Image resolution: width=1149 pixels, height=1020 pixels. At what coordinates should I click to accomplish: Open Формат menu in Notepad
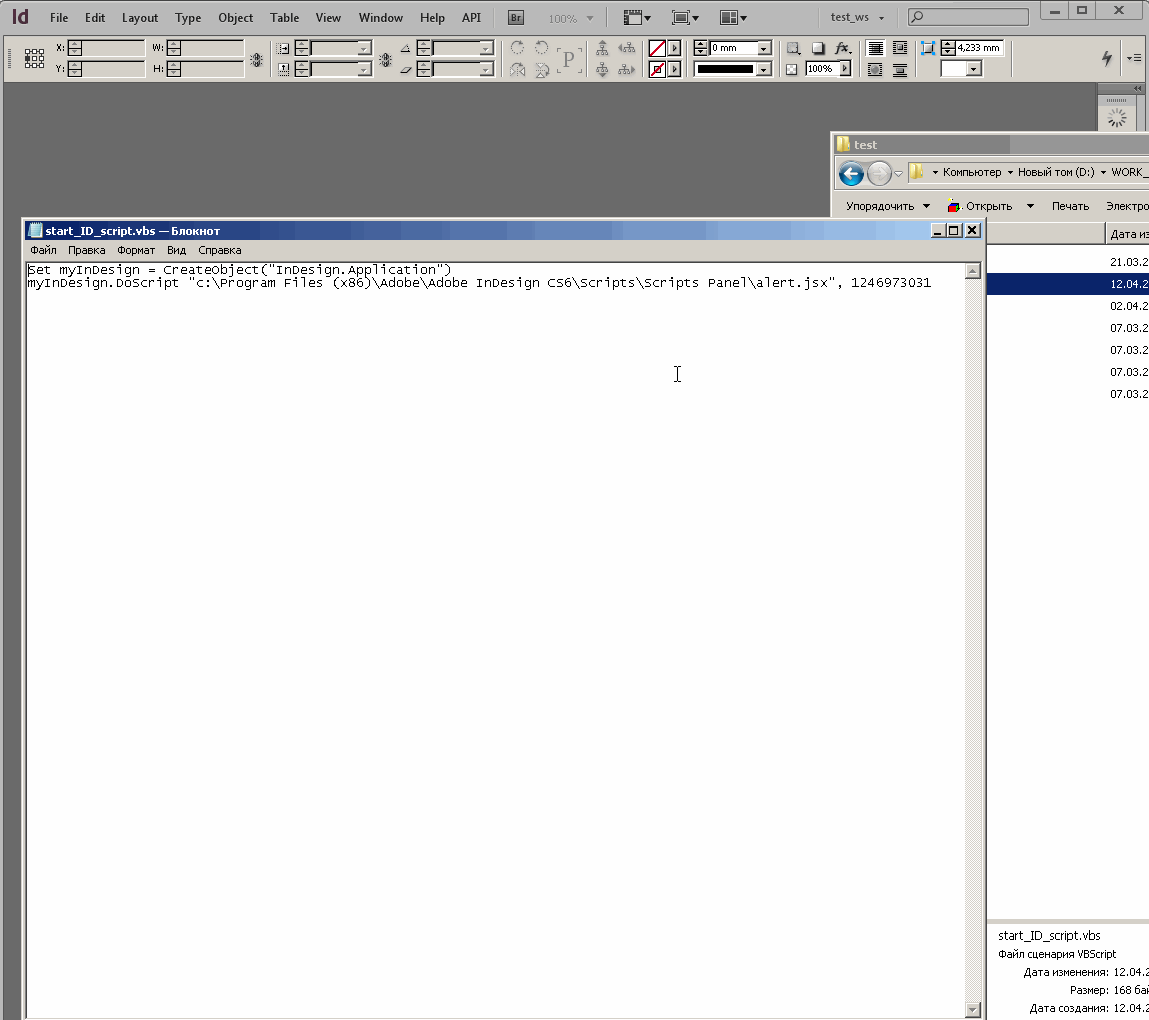click(136, 250)
